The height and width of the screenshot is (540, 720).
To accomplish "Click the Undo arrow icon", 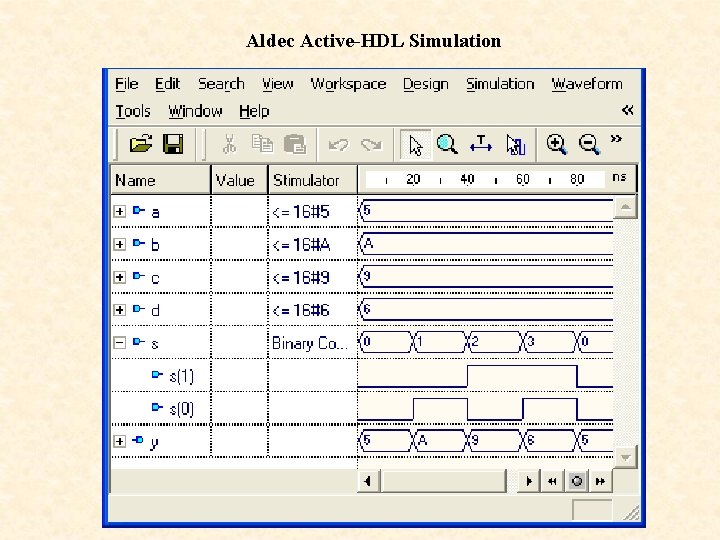I will pos(339,145).
